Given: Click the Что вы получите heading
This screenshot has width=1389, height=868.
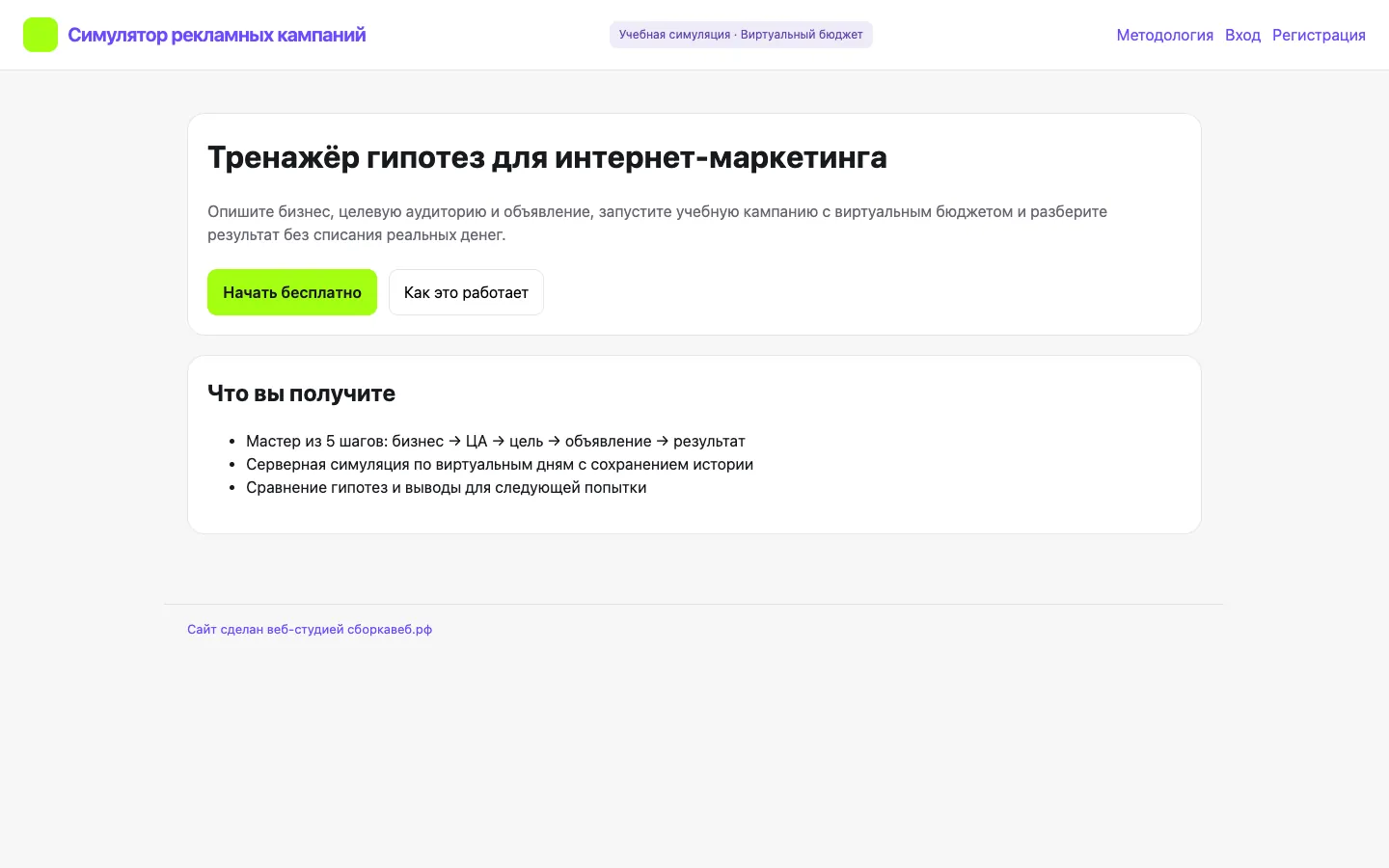Looking at the screenshot, I should point(301,393).
